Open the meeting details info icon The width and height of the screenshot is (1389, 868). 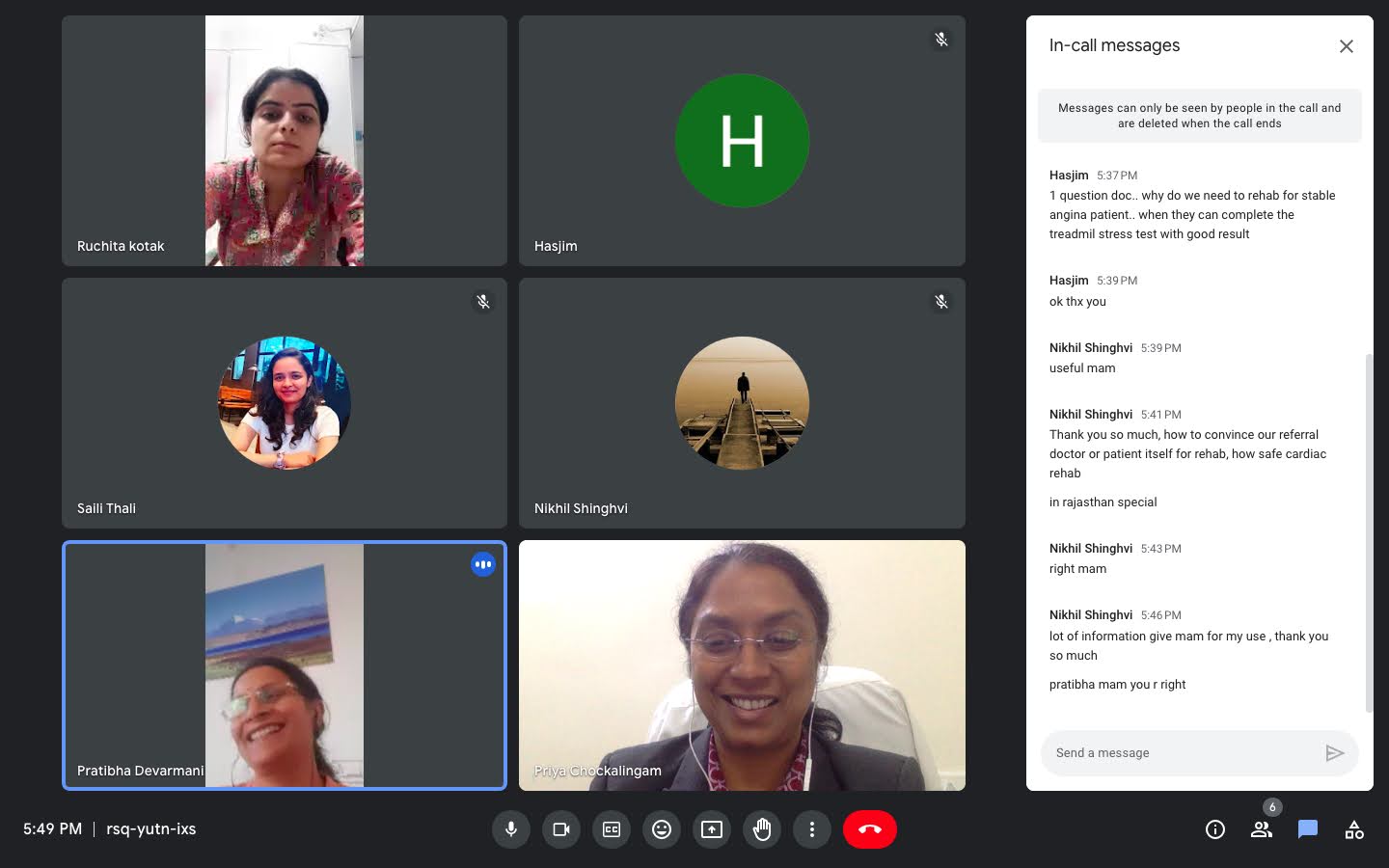click(x=1215, y=829)
